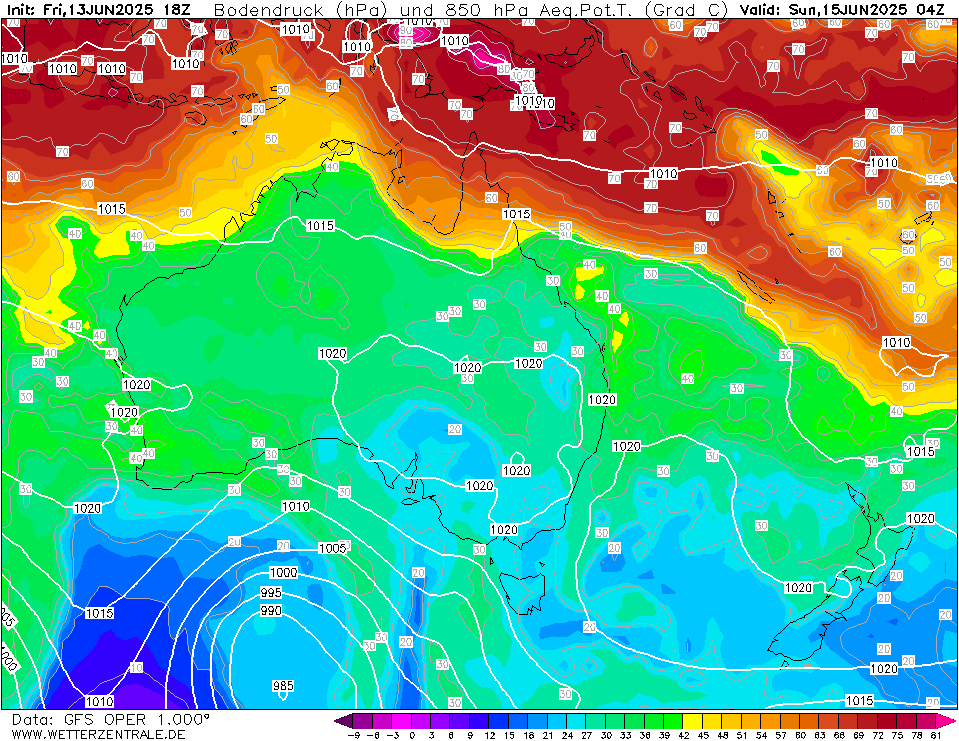This screenshot has width=959, height=741.
Task: Choose the orange legend swatch between 54 and 57
Action: 771,721
